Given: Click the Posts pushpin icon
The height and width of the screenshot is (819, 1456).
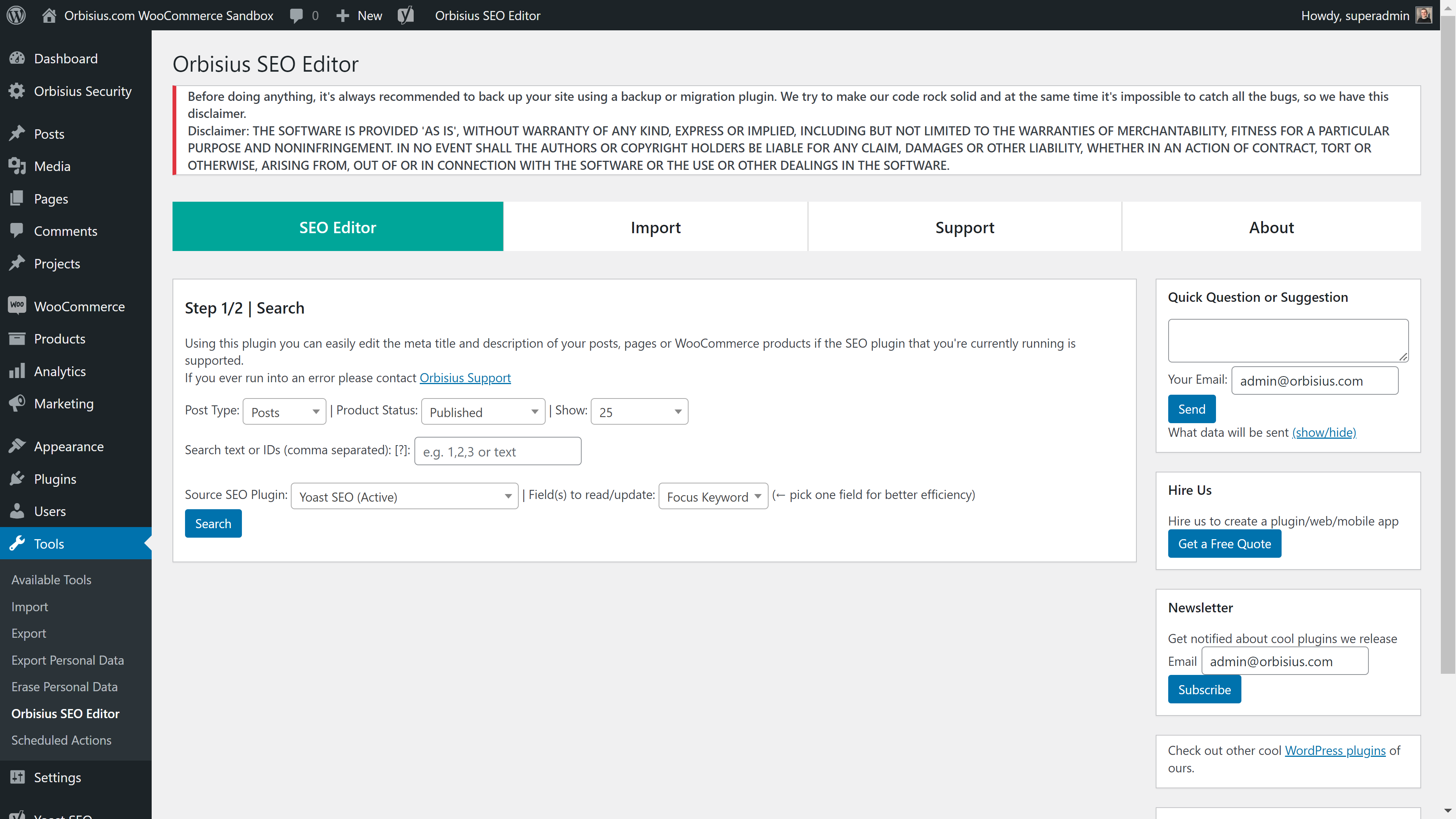Looking at the screenshot, I should point(17,133).
